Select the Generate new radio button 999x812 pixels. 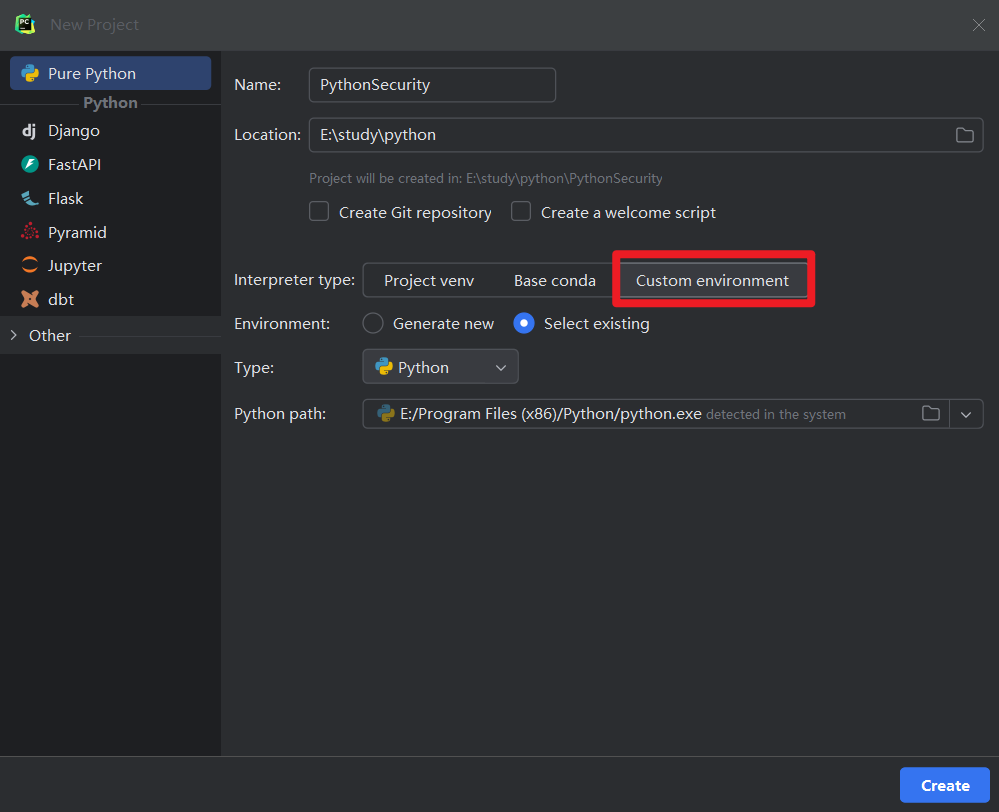[x=373, y=323]
